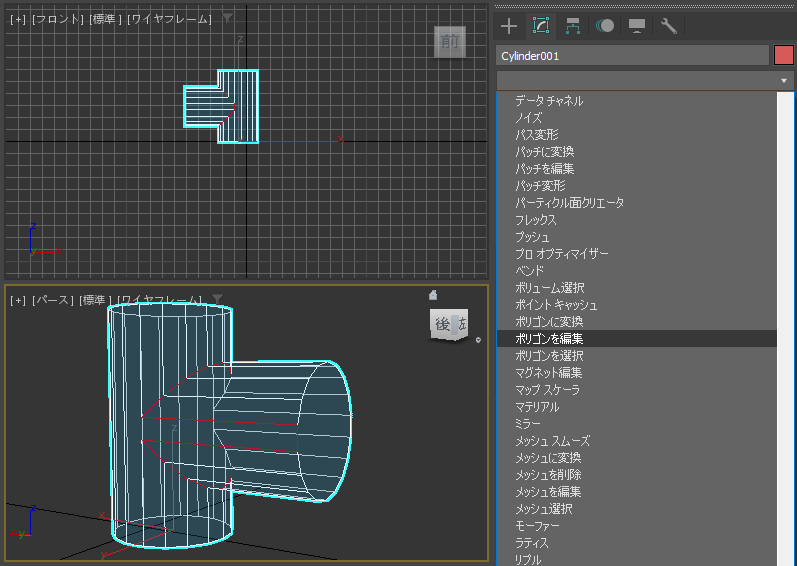Open the [パース] viewport view menu
This screenshot has height=566, width=797.
tap(52, 300)
